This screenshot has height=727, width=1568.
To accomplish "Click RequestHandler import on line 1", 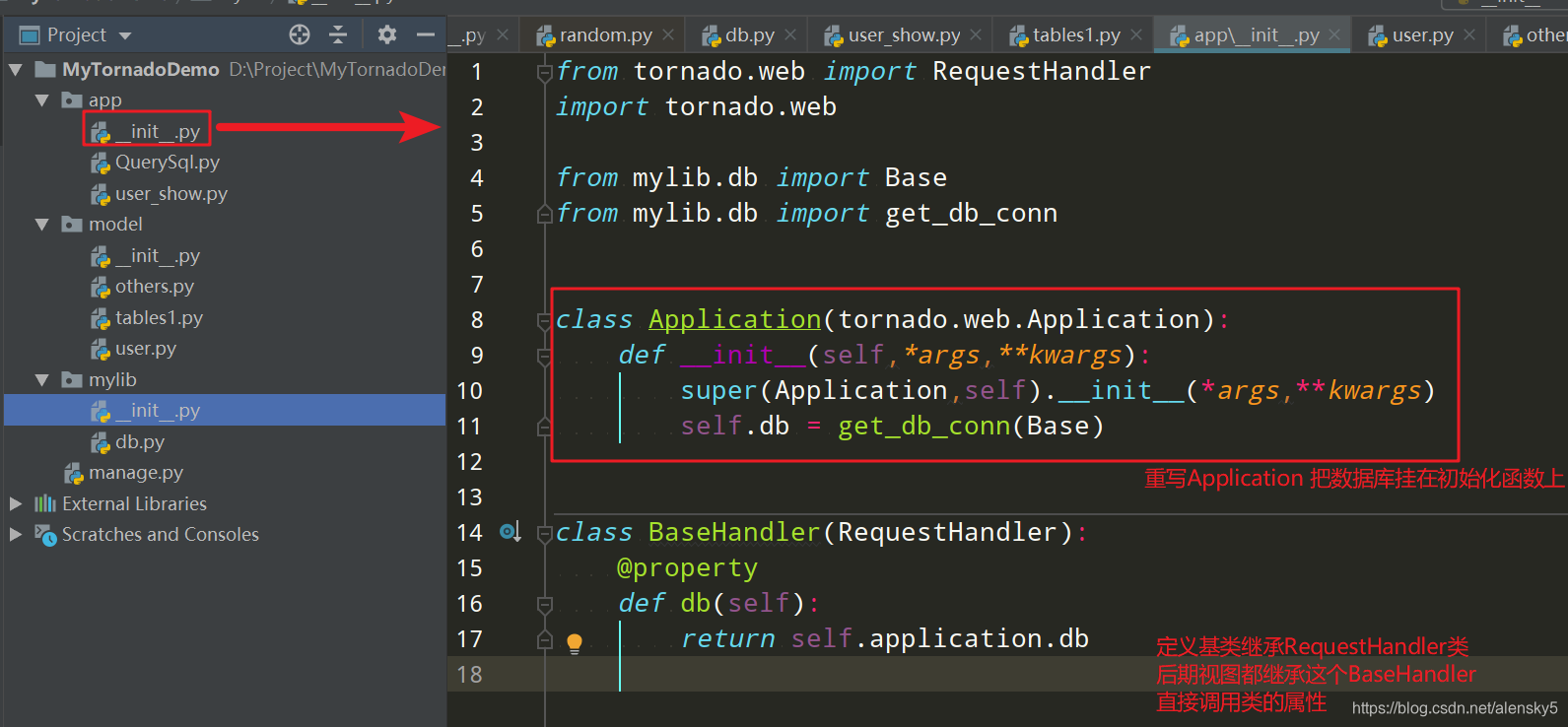I will point(1042,72).
